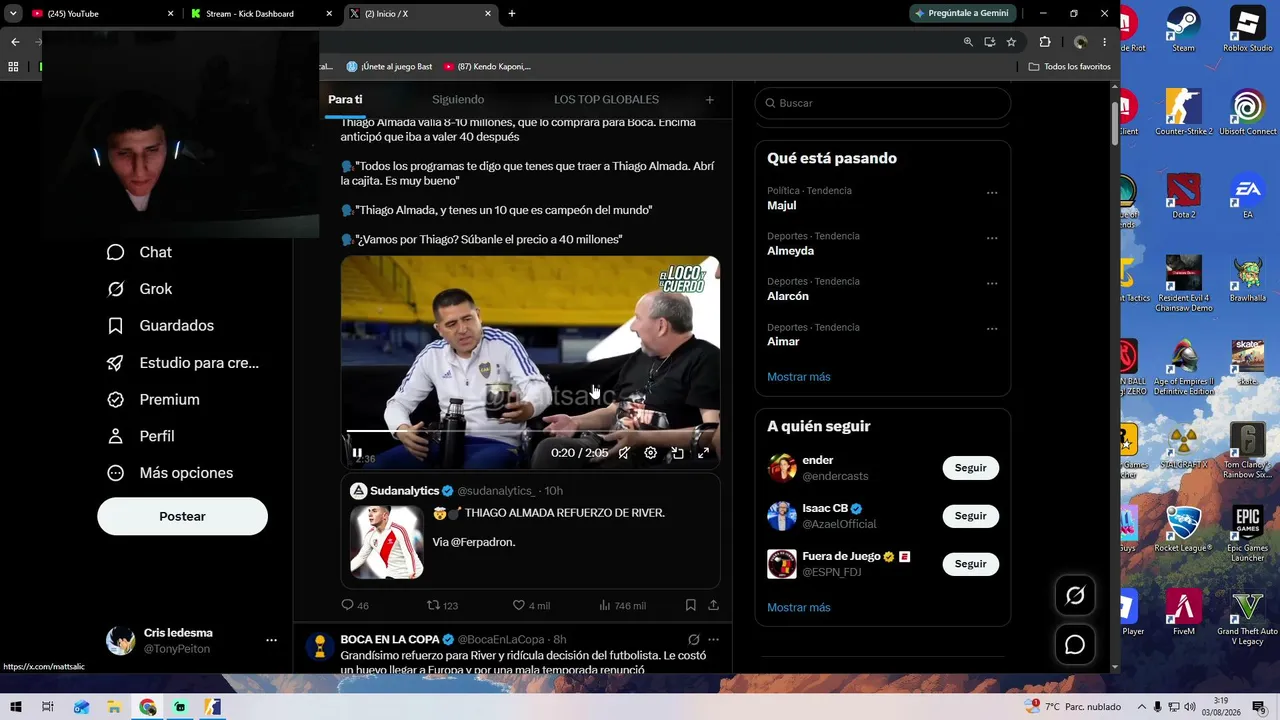The height and width of the screenshot is (720, 1280).
Task: Open Grok in the sidebar
Action: [x=139, y=289]
